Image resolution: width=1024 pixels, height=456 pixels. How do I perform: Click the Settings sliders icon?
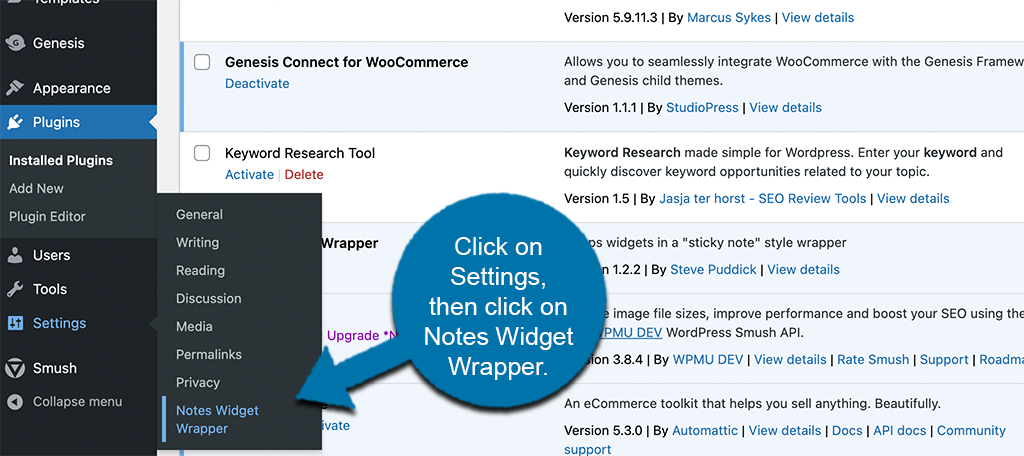coord(15,323)
